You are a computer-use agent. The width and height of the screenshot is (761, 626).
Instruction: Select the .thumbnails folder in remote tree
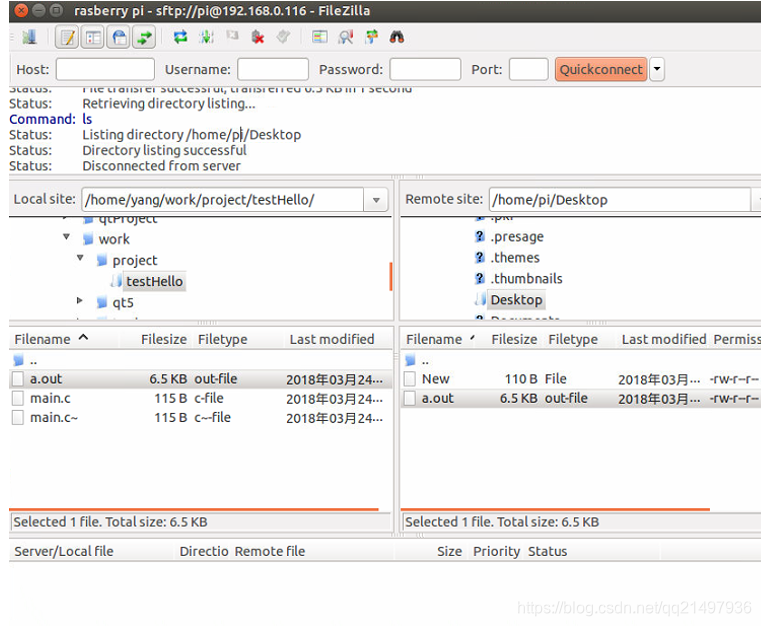527,279
